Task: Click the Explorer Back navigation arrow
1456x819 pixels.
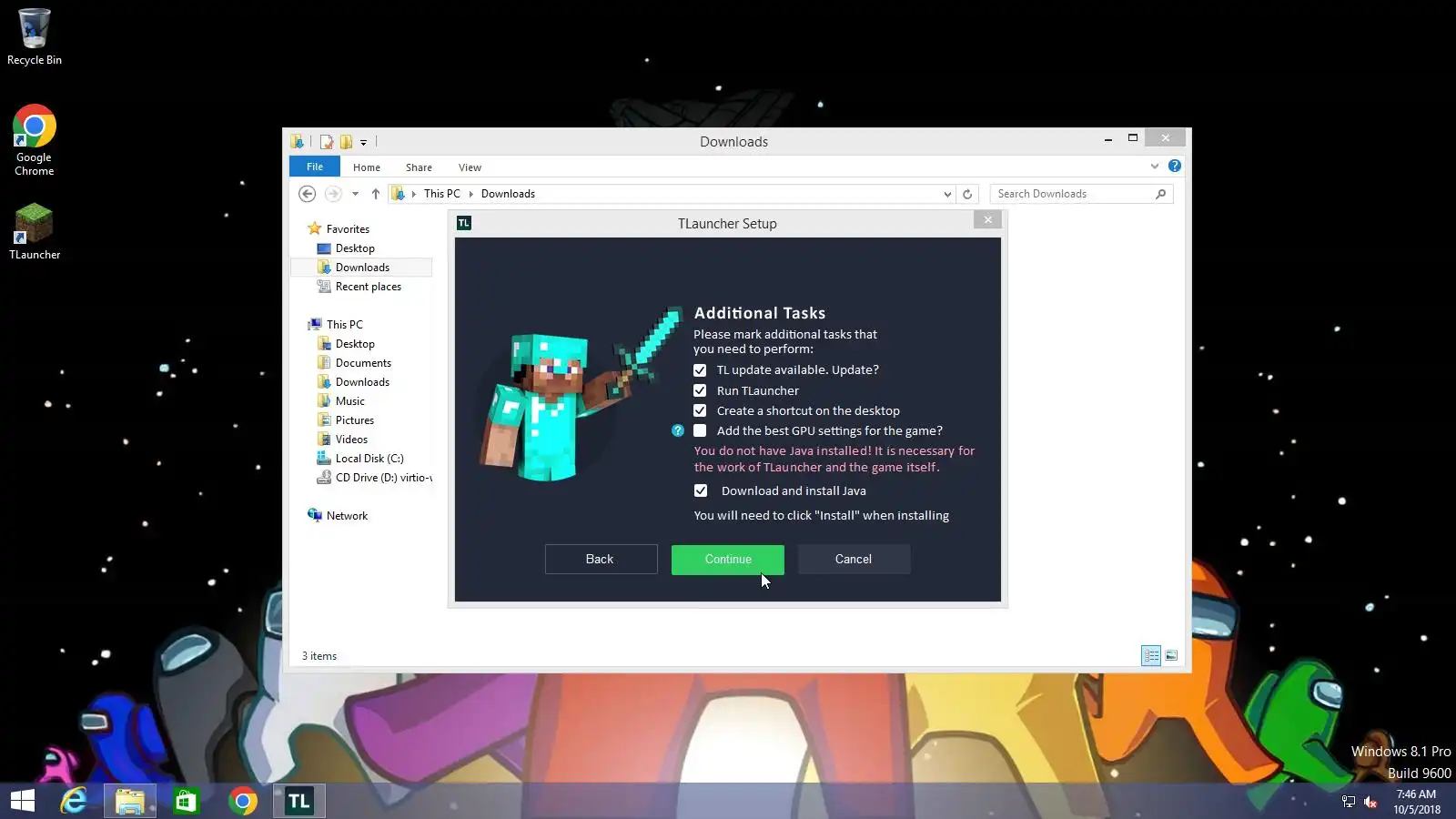Action: tap(308, 194)
